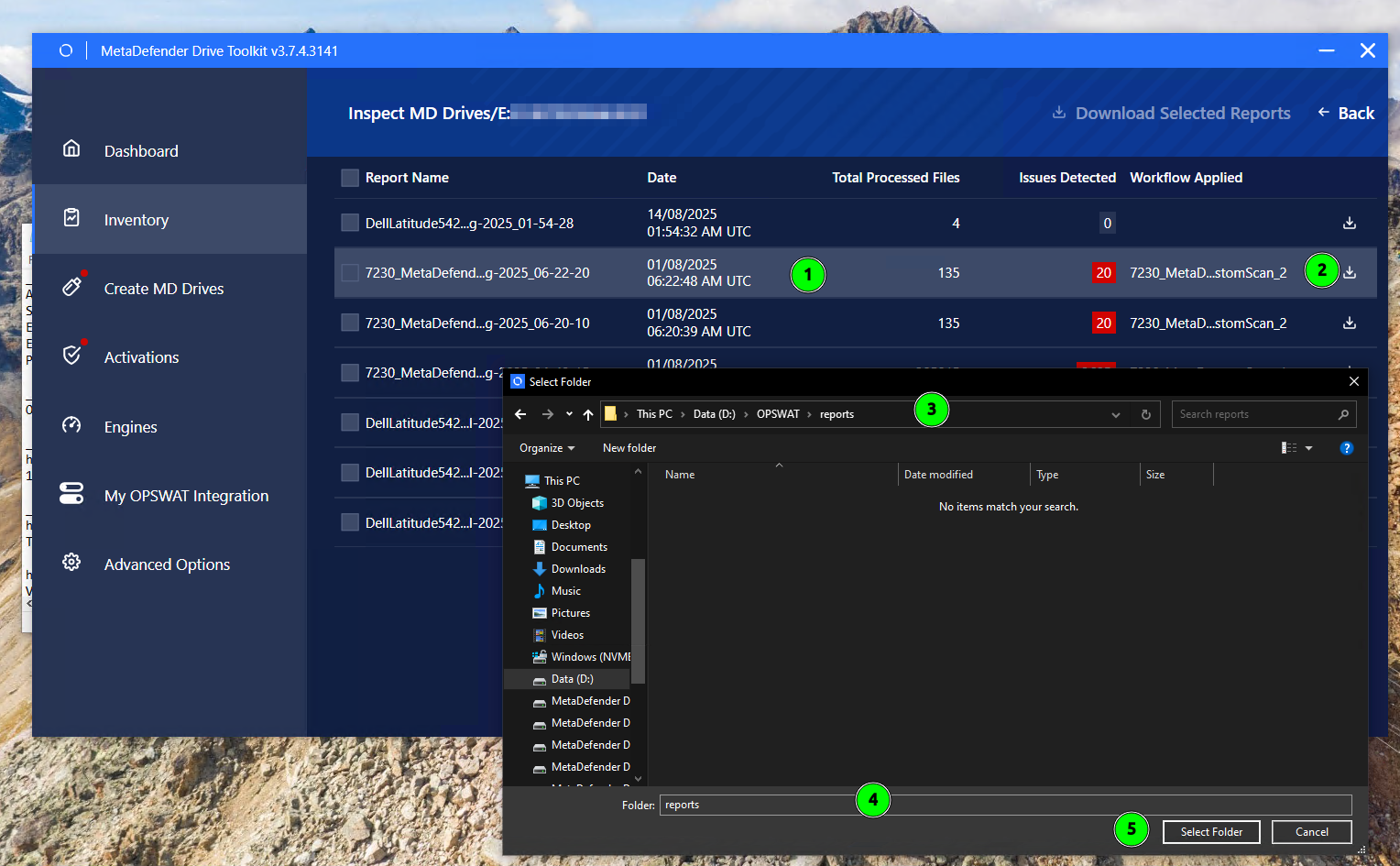Screen dimensions: 1400x866
Task: Click the Engines gauge icon
Action: 71,424
